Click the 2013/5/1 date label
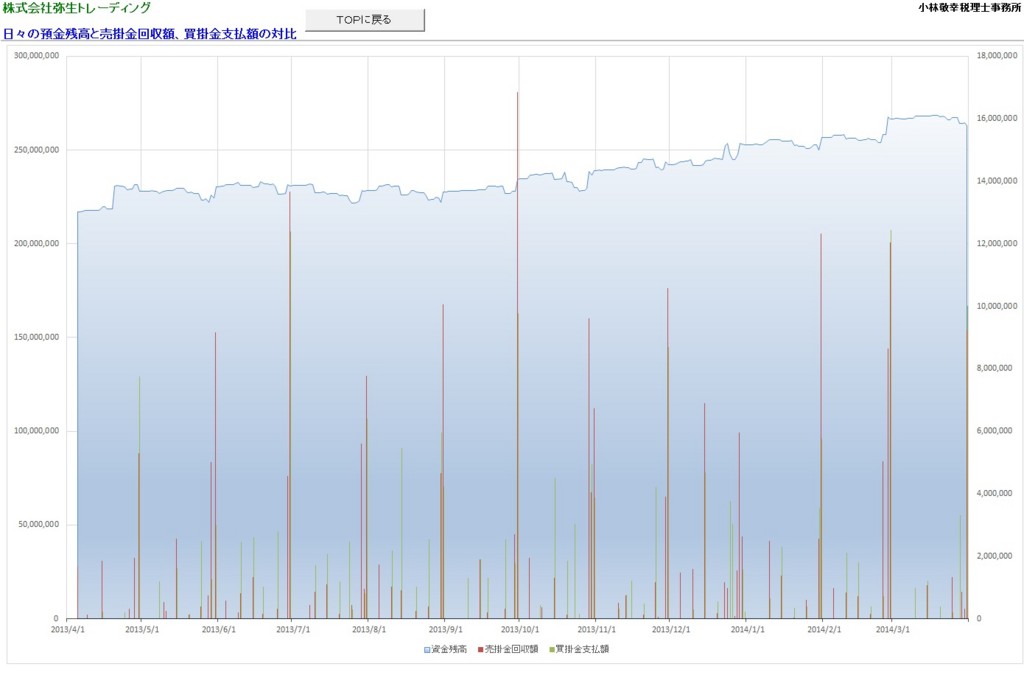The image size is (1024, 678). 142,630
